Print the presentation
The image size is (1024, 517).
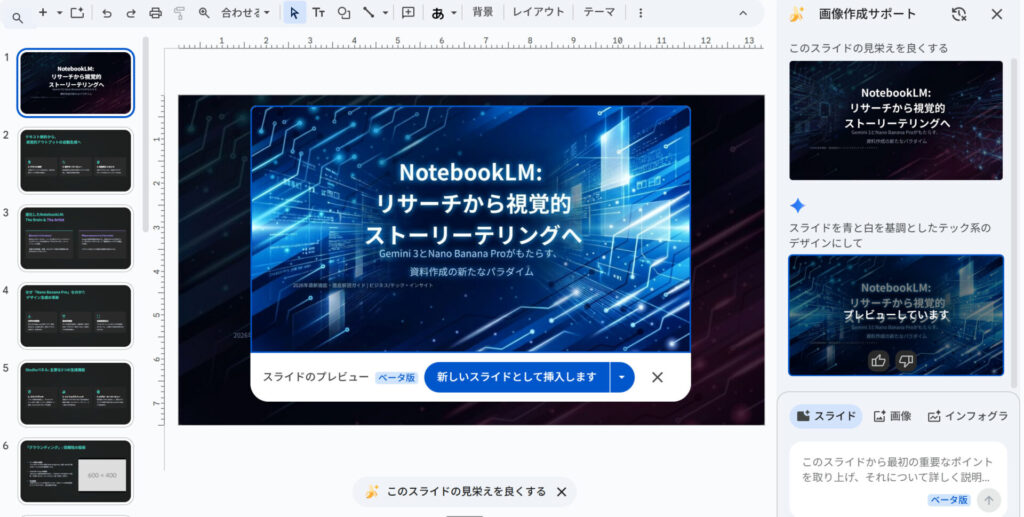click(x=155, y=12)
